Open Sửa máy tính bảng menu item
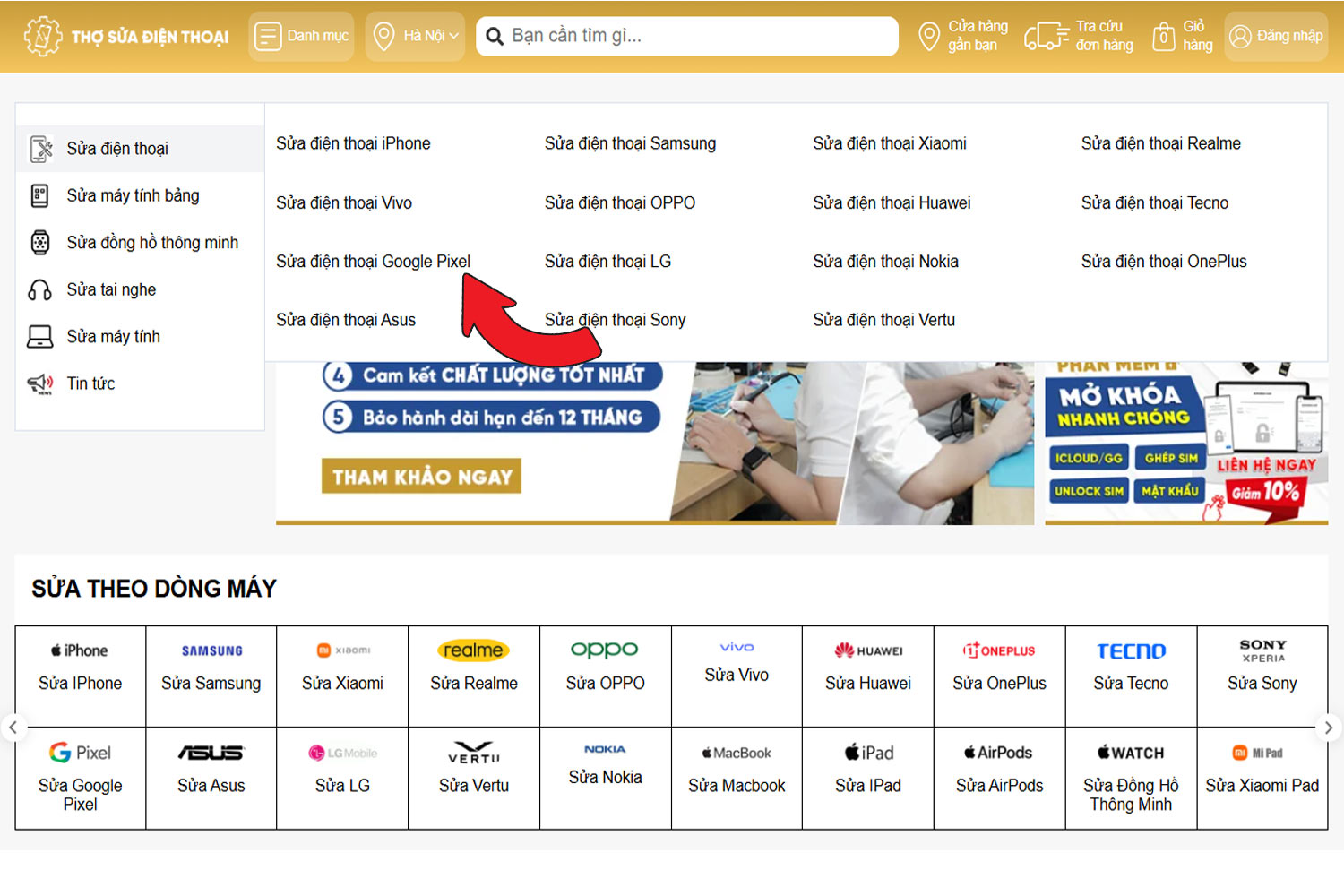Viewport: 1344px width, 896px height. tap(133, 195)
